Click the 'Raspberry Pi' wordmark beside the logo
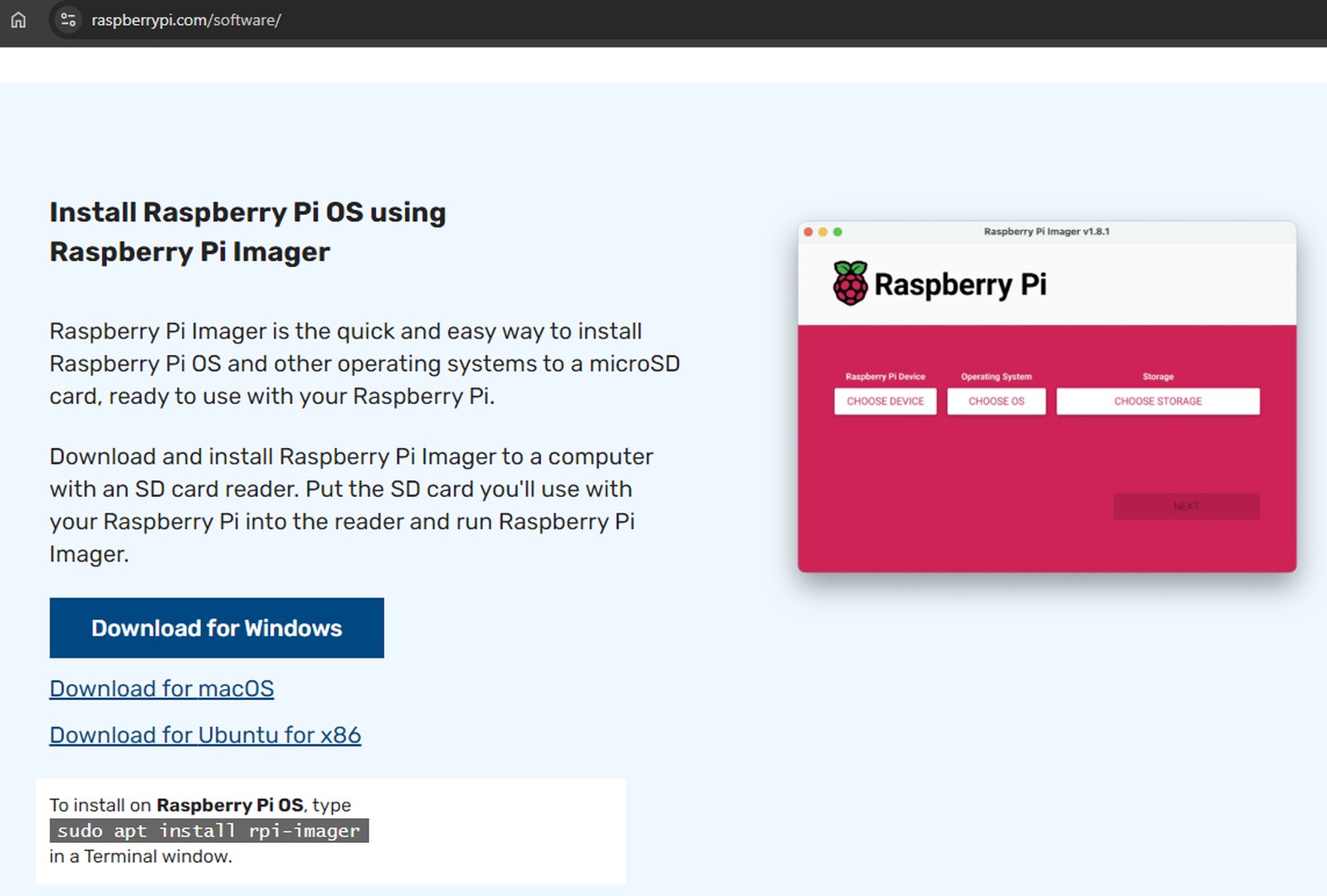1327x896 pixels. (960, 285)
